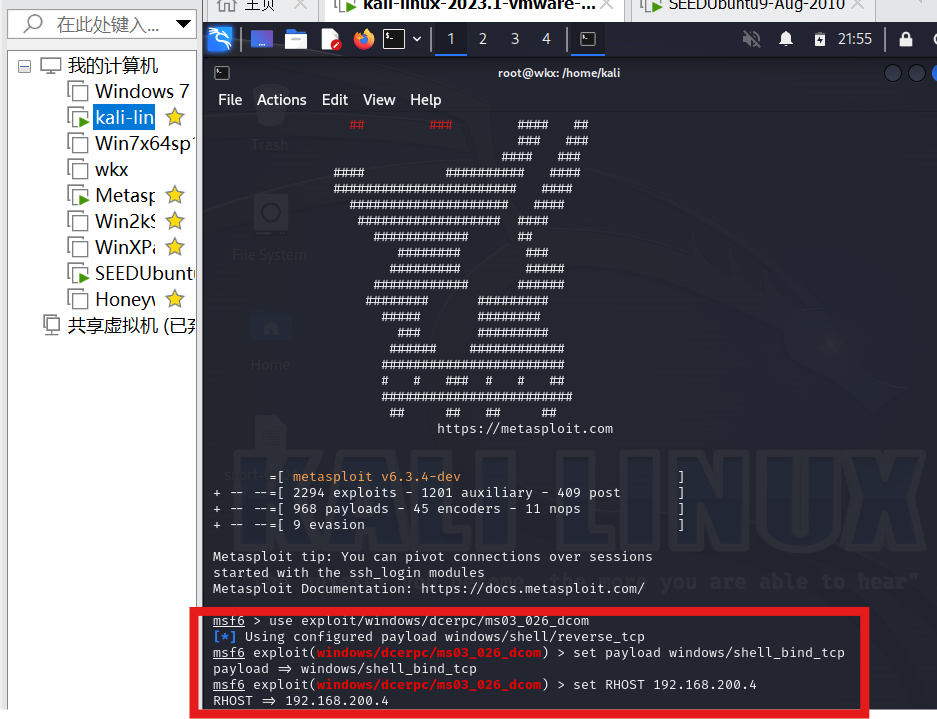
Task: Click the first dark circle window button
Action: tap(892, 73)
